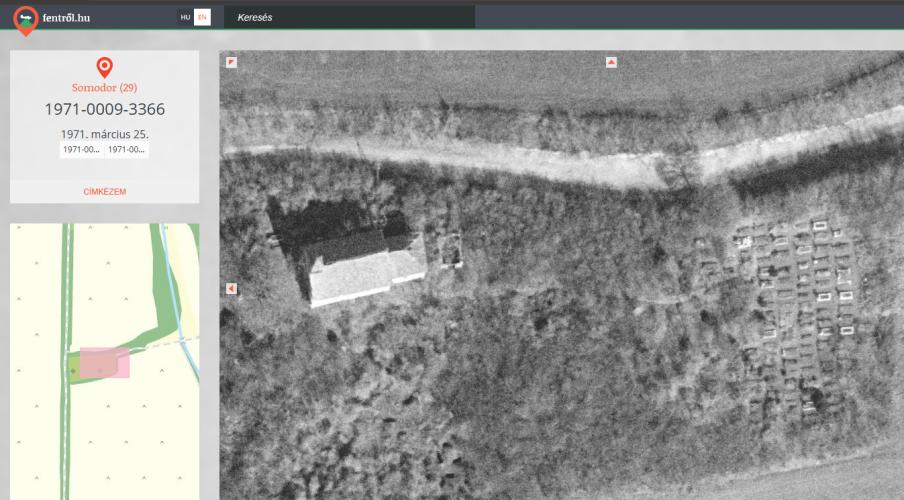Switch language to HU
Image resolution: width=904 pixels, height=500 pixels.
point(185,17)
